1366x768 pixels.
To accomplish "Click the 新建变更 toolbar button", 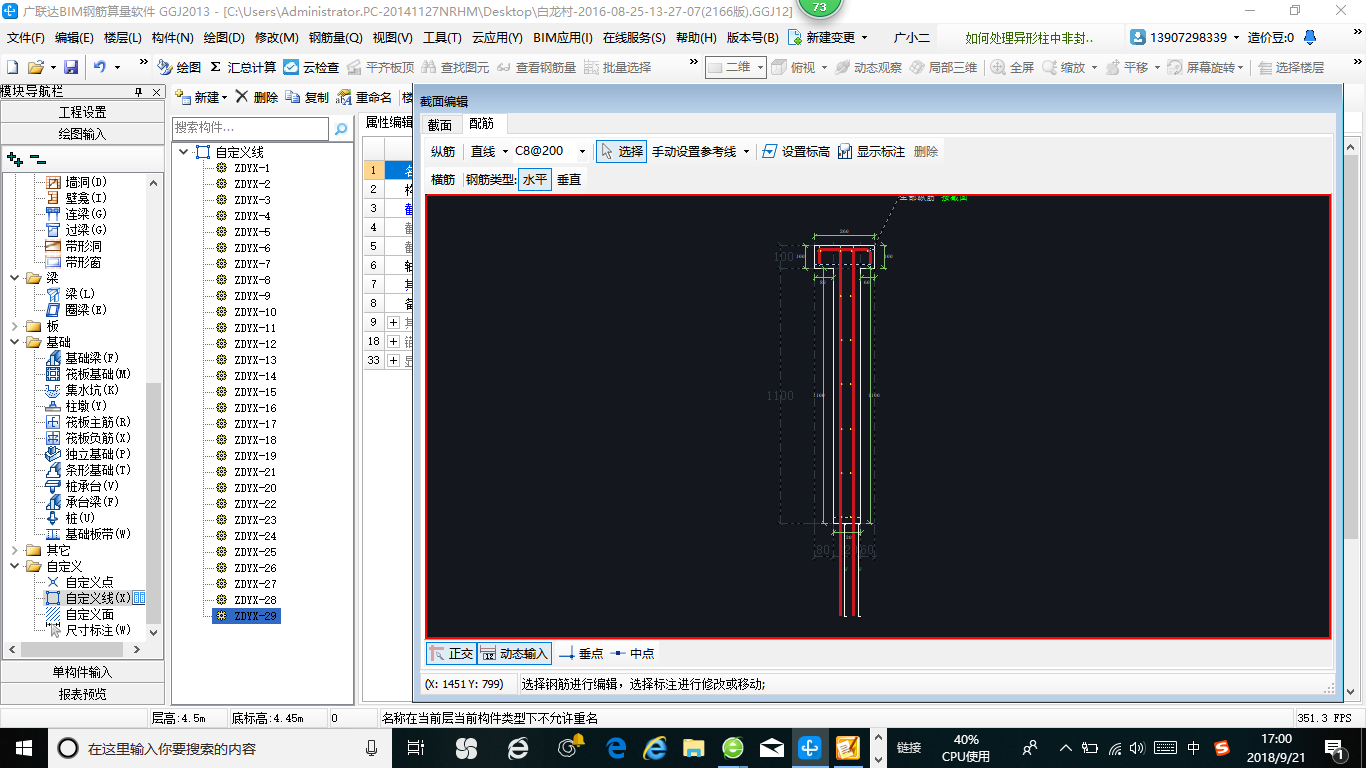I will pos(828,38).
